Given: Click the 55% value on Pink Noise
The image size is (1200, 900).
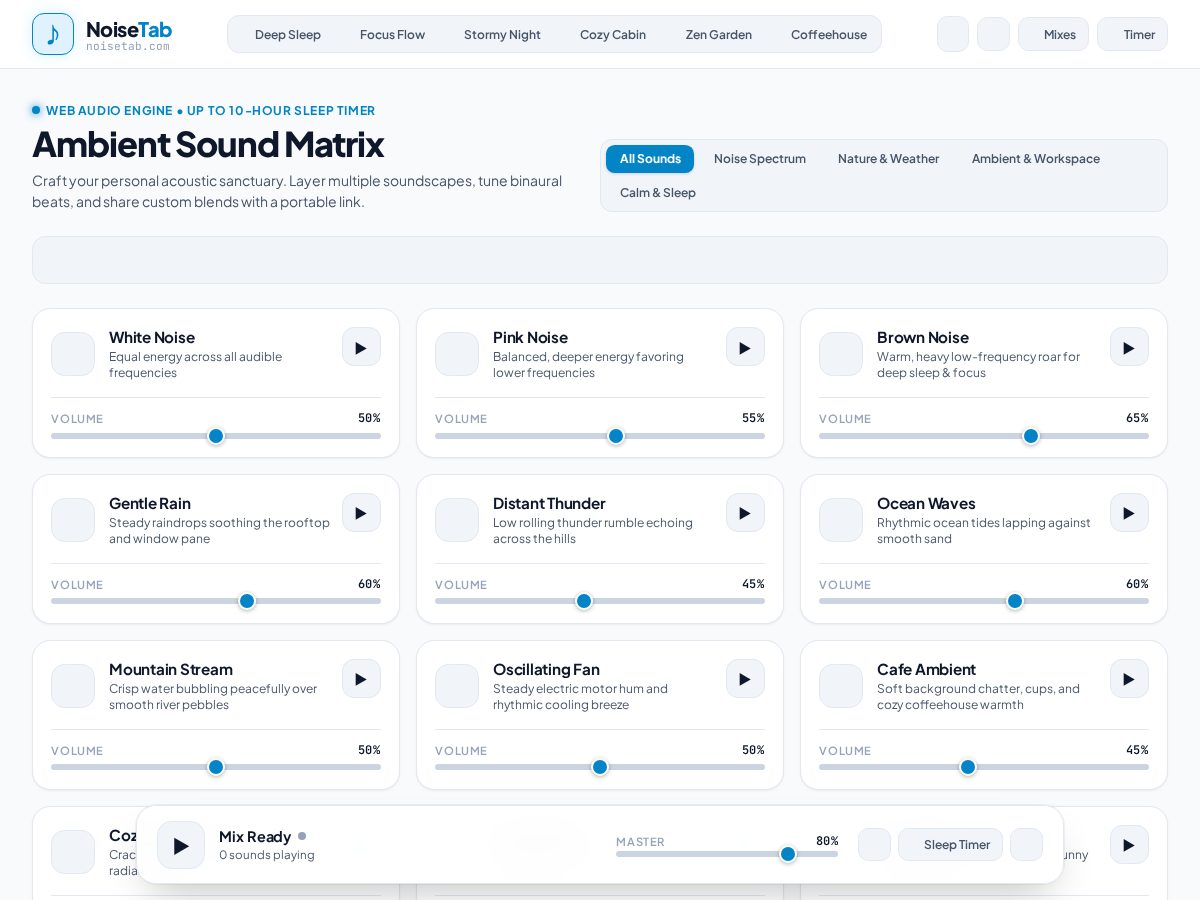Looking at the screenshot, I should click(753, 418).
